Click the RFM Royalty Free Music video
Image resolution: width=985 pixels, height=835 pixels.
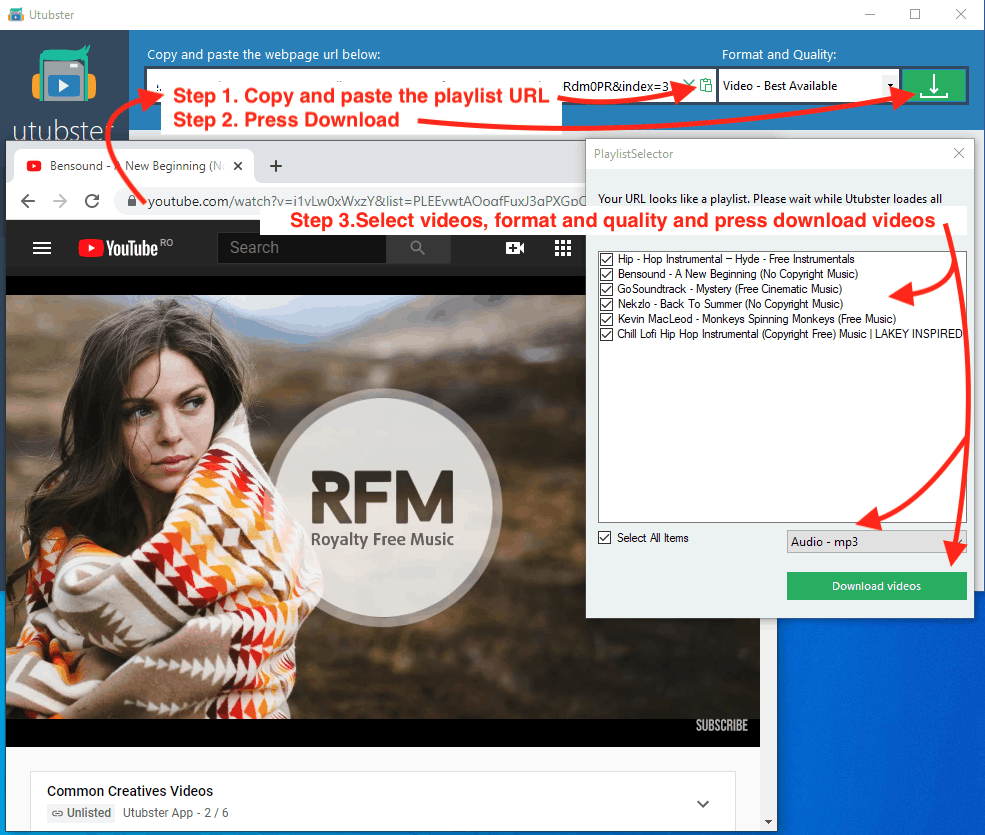pos(383,507)
